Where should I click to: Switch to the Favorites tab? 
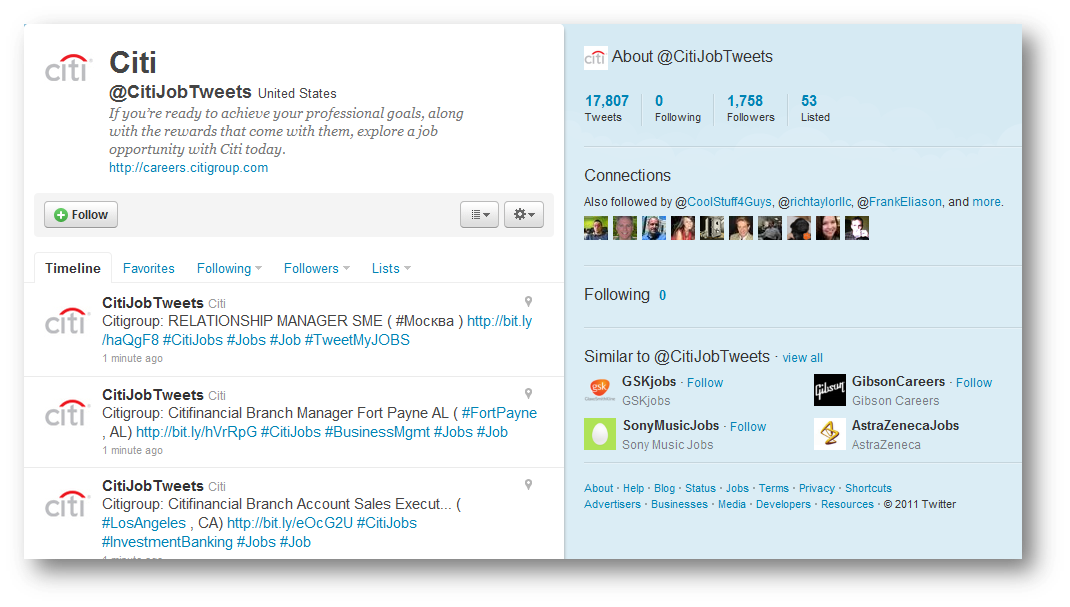tap(148, 268)
